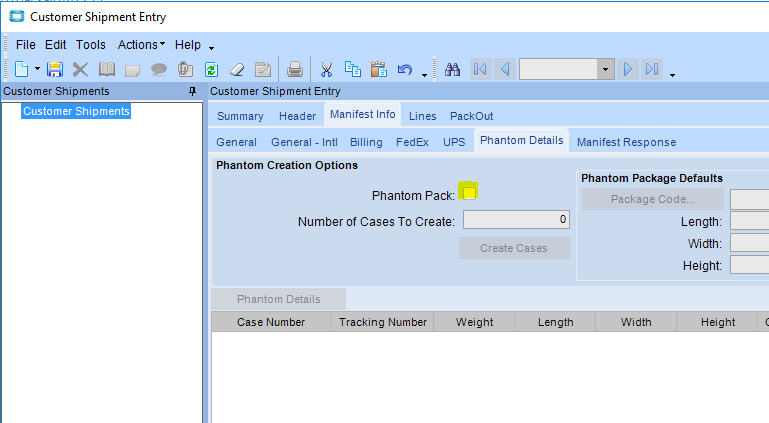The image size is (769, 423).
Task: Click the green Refresh icon
Action: click(211, 69)
